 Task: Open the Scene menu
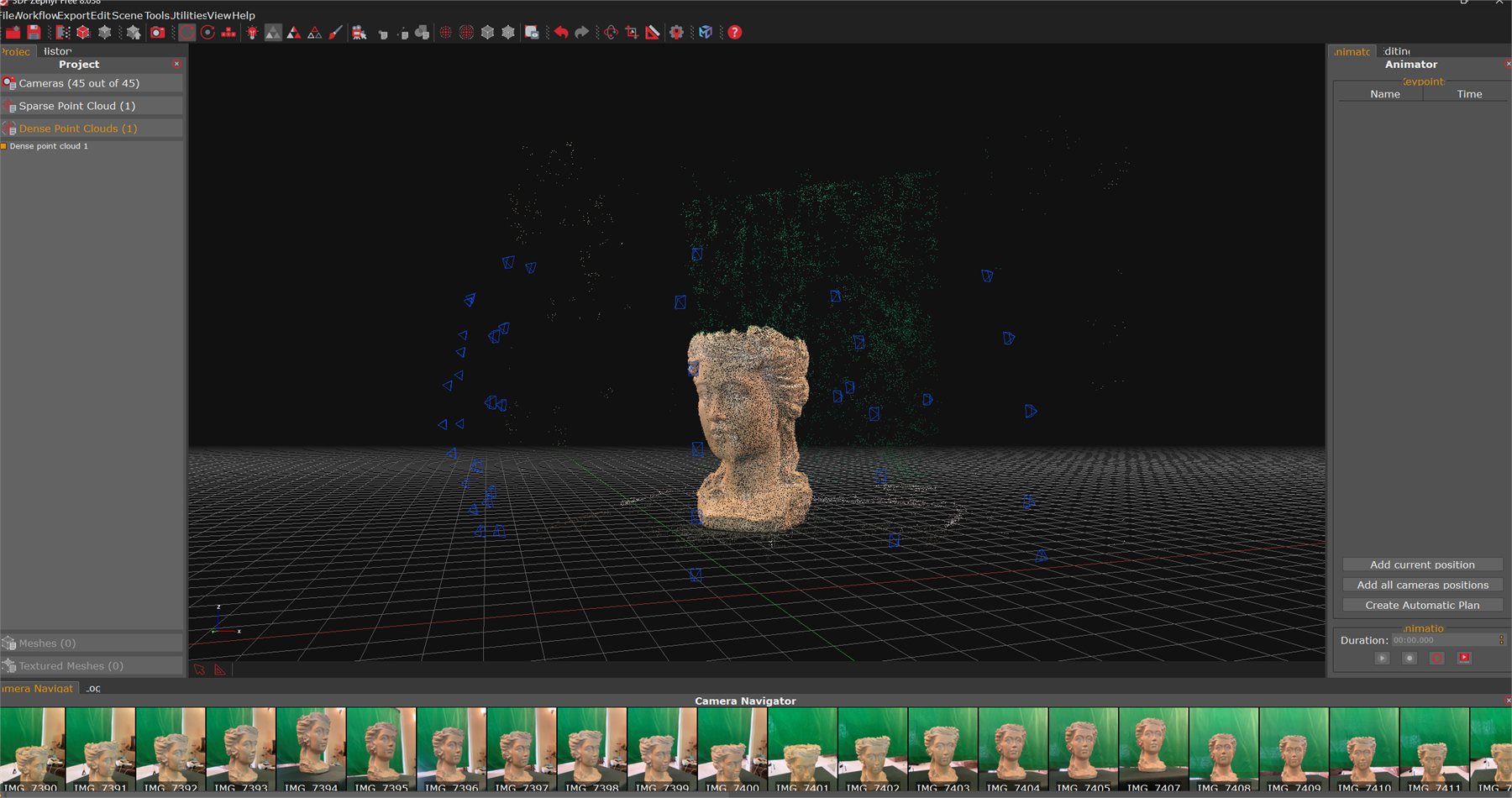coord(127,15)
